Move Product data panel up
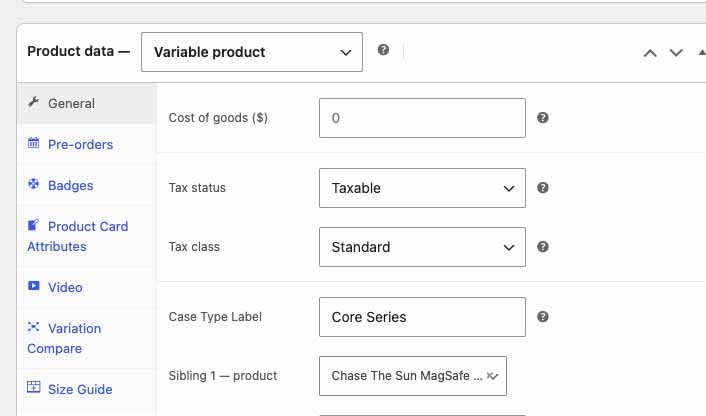Screen dimensions: 706x416 650,54
